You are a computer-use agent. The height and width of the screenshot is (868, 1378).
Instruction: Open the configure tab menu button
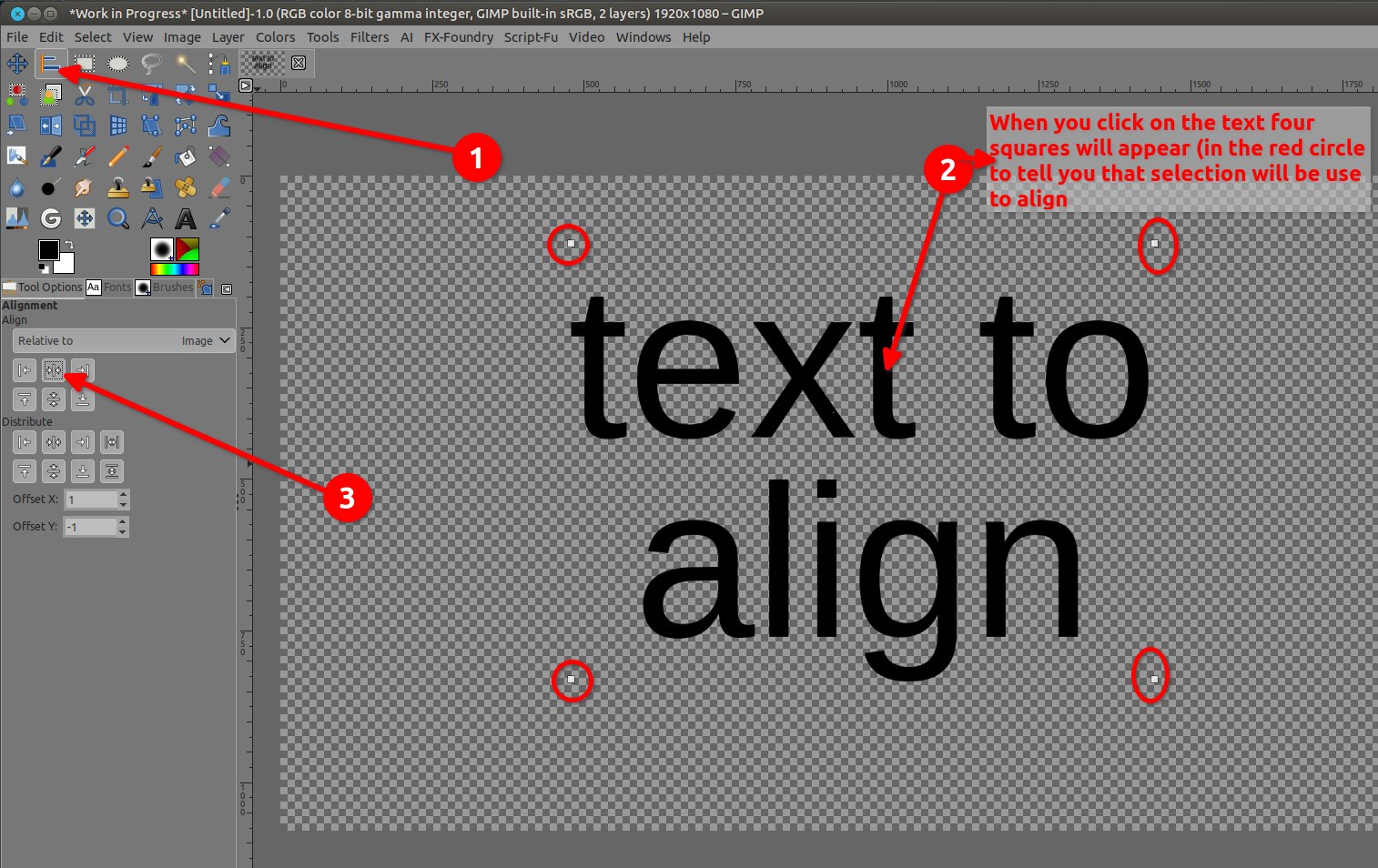(227, 289)
